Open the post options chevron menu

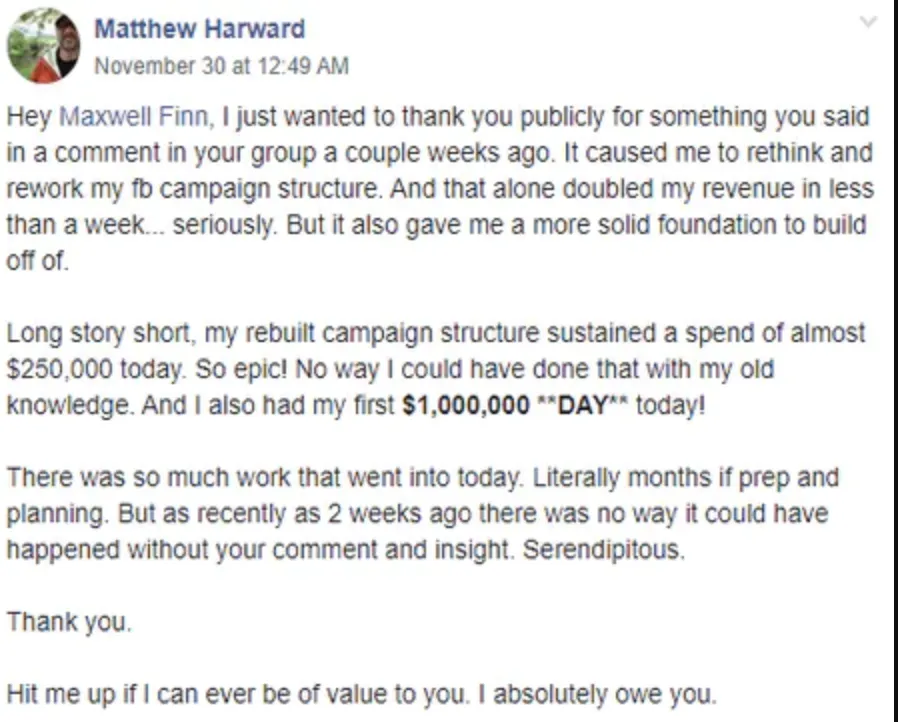868,21
